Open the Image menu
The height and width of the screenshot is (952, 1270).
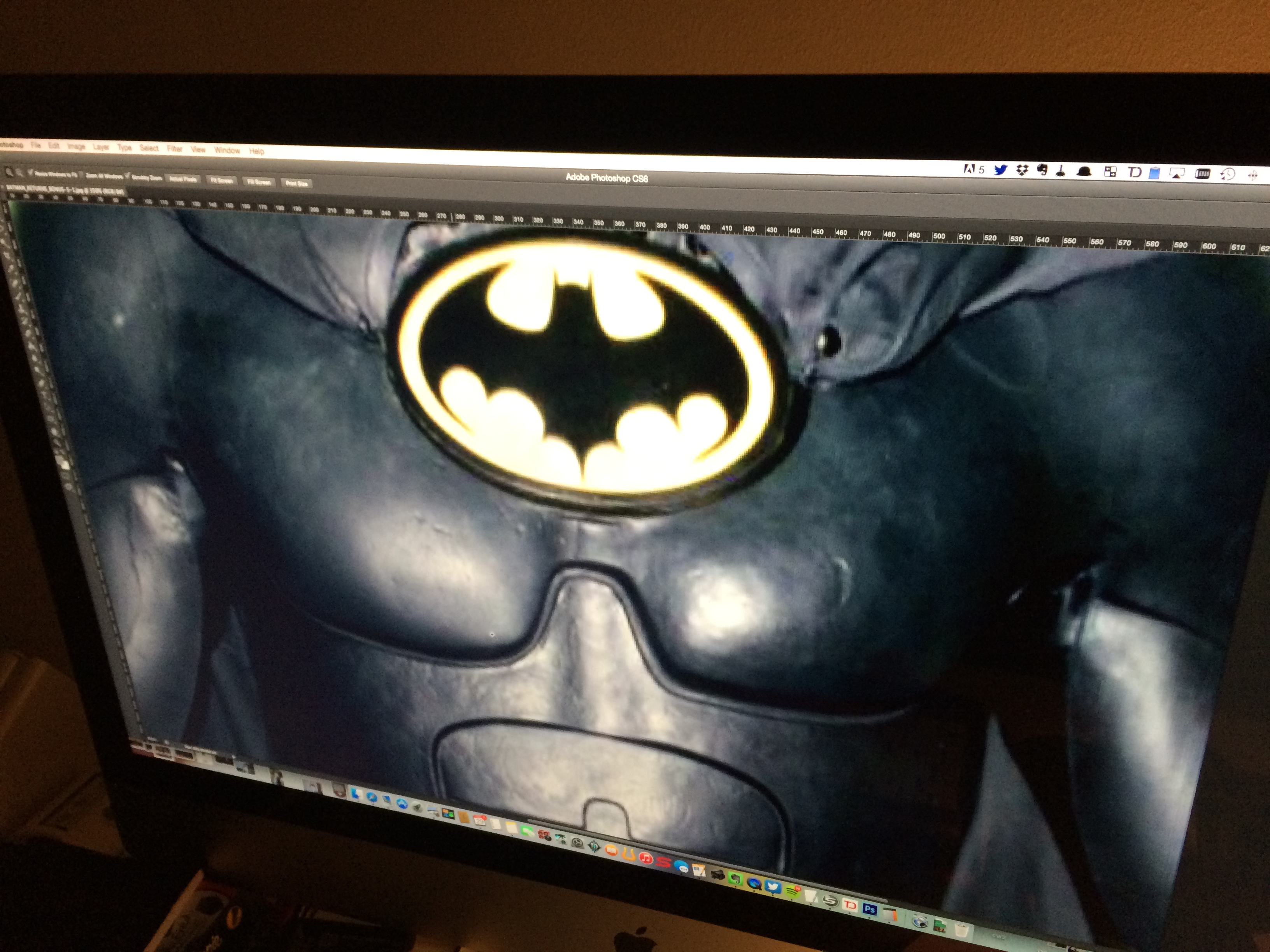(76, 147)
